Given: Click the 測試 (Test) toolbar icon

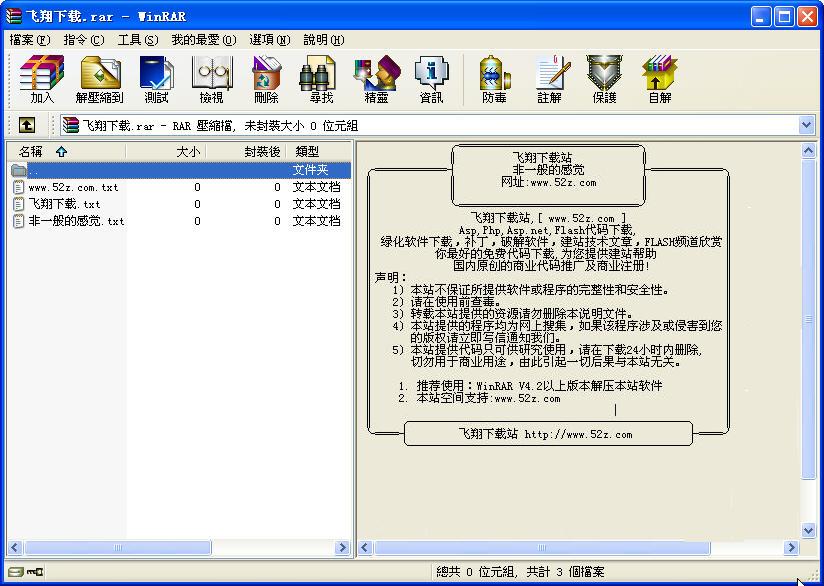Looking at the screenshot, I should tap(156, 80).
